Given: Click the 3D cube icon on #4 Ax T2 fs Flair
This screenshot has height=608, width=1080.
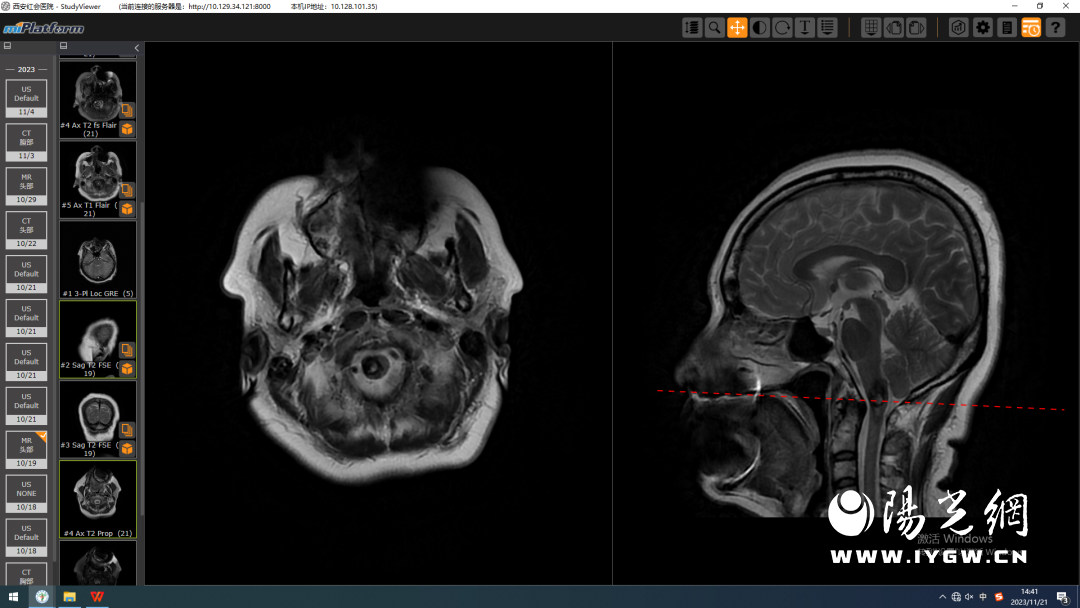Looking at the screenshot, I should click(x=127, y=129).
